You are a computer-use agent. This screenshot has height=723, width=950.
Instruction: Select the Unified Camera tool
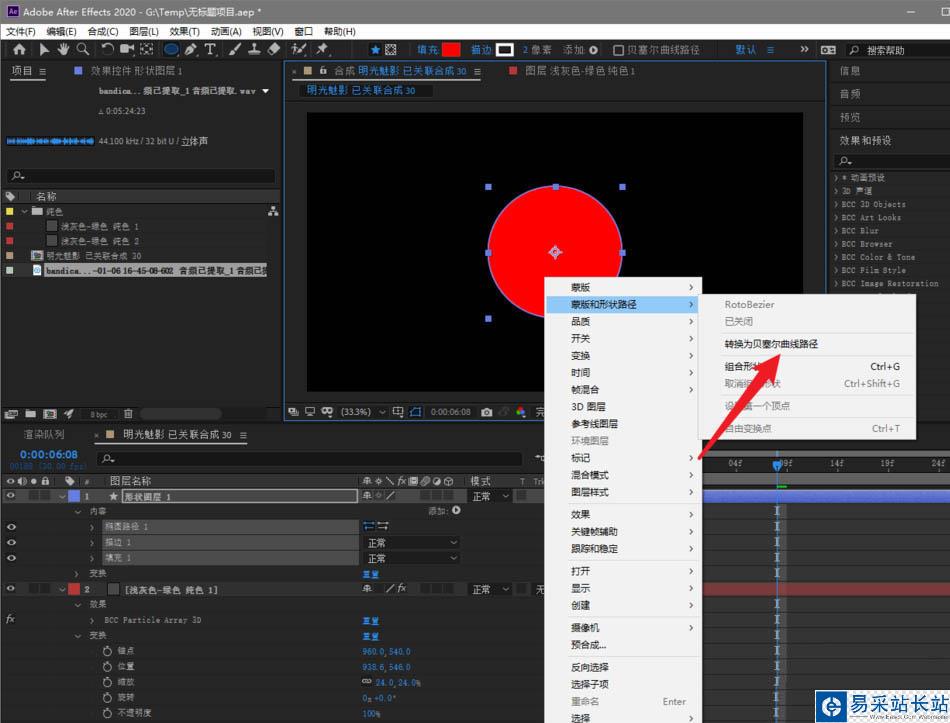pos(127,50)
